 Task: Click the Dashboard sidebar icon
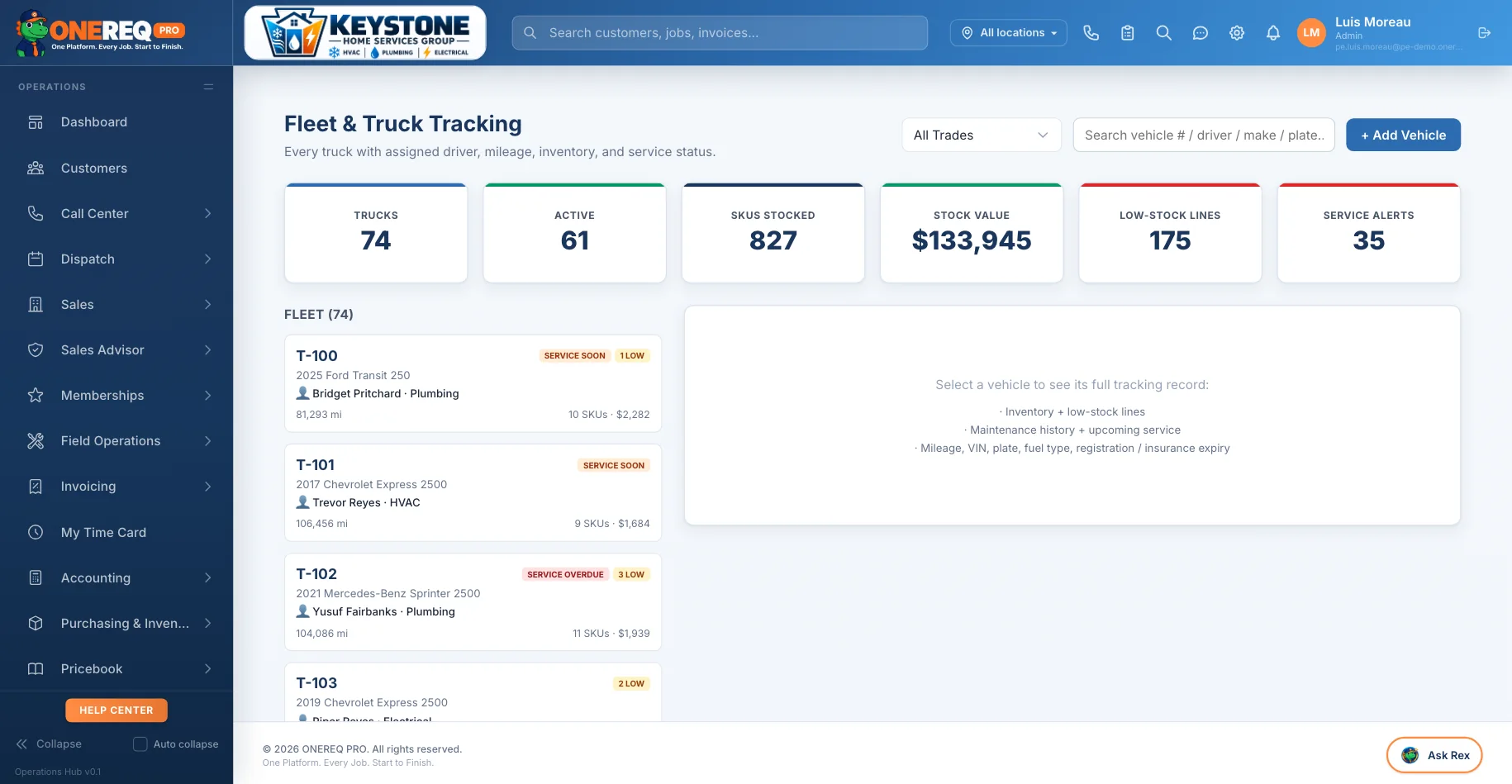(36, 122)
